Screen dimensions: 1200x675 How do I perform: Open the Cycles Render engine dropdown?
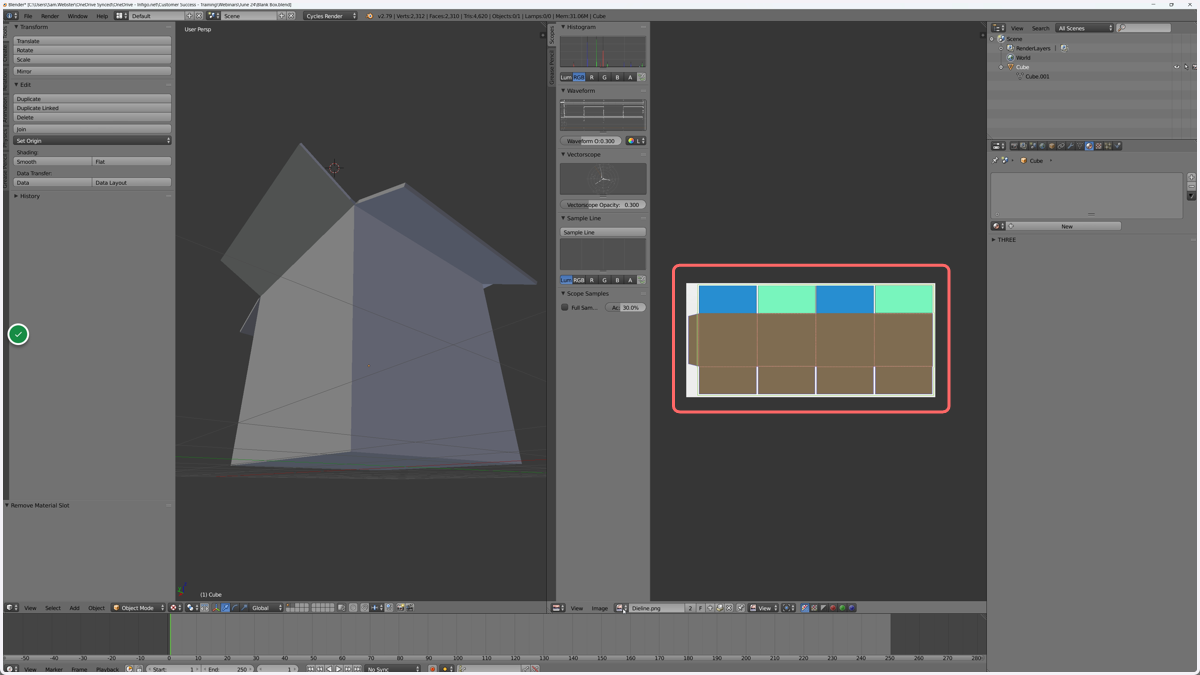tap(331, 16)
